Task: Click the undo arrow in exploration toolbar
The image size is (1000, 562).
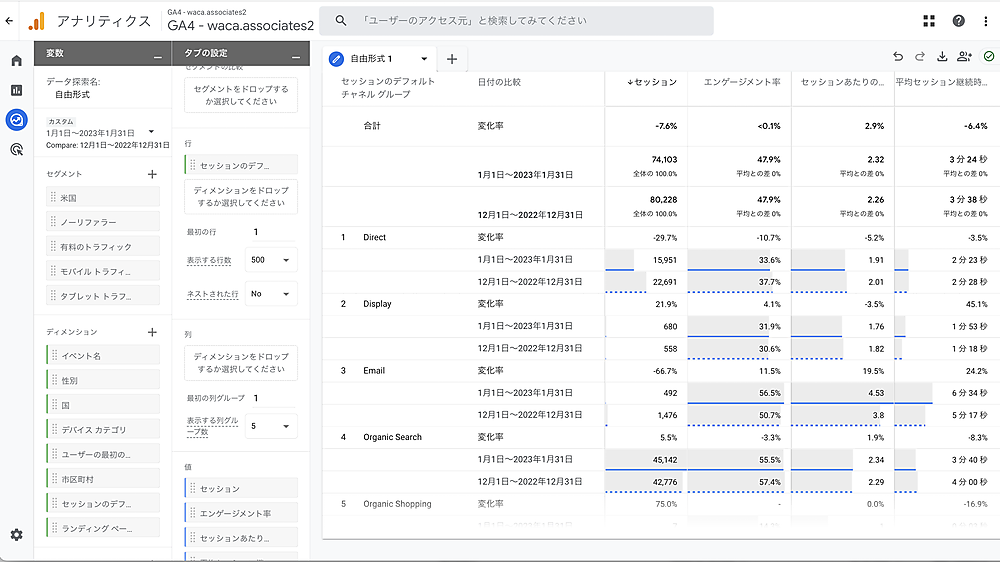Action: [x=898, y=57]
